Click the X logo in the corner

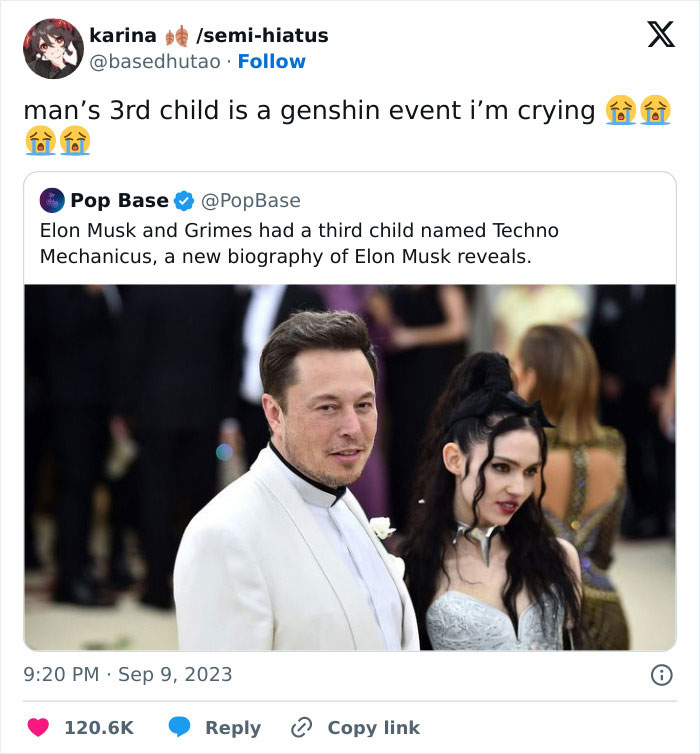tap(660, 35)
